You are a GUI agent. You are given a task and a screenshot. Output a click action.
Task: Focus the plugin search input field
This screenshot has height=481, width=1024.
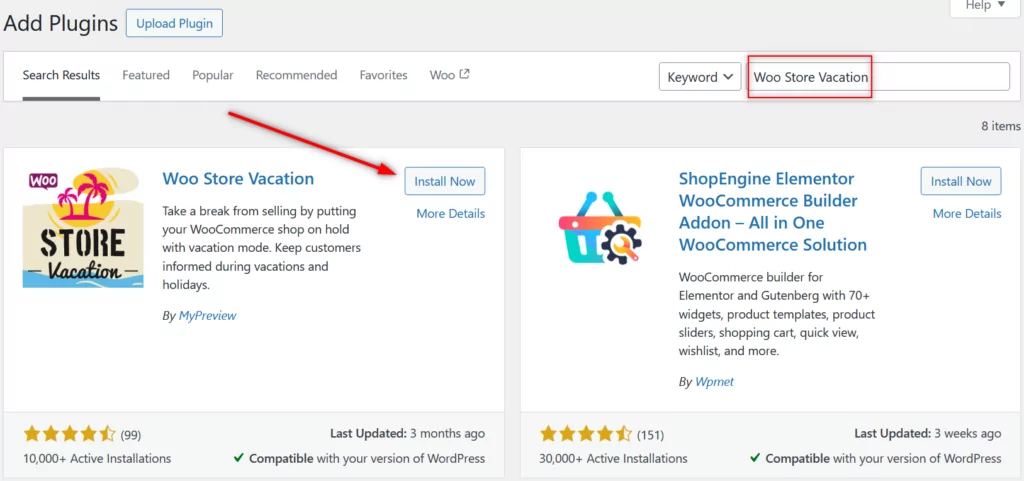[878, 77]
